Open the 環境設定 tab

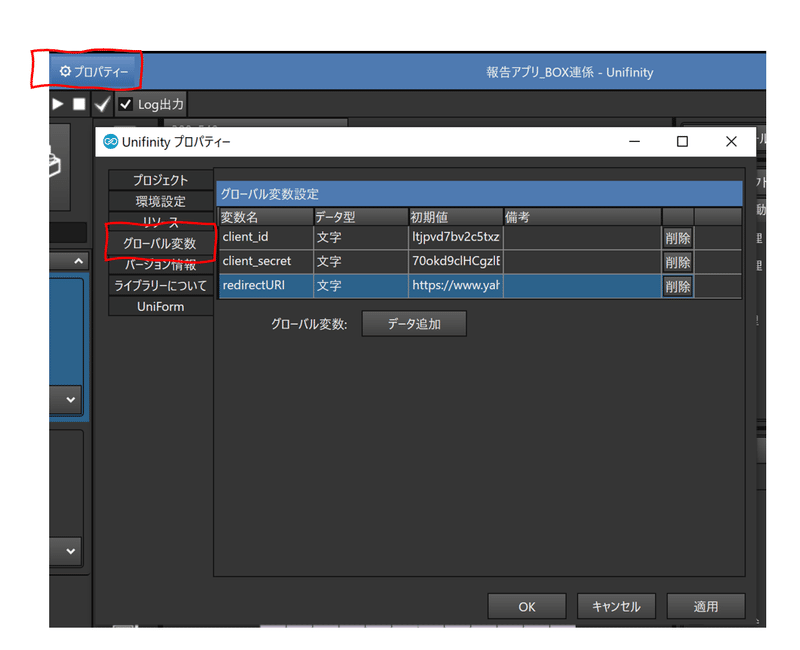coord(161,201)
